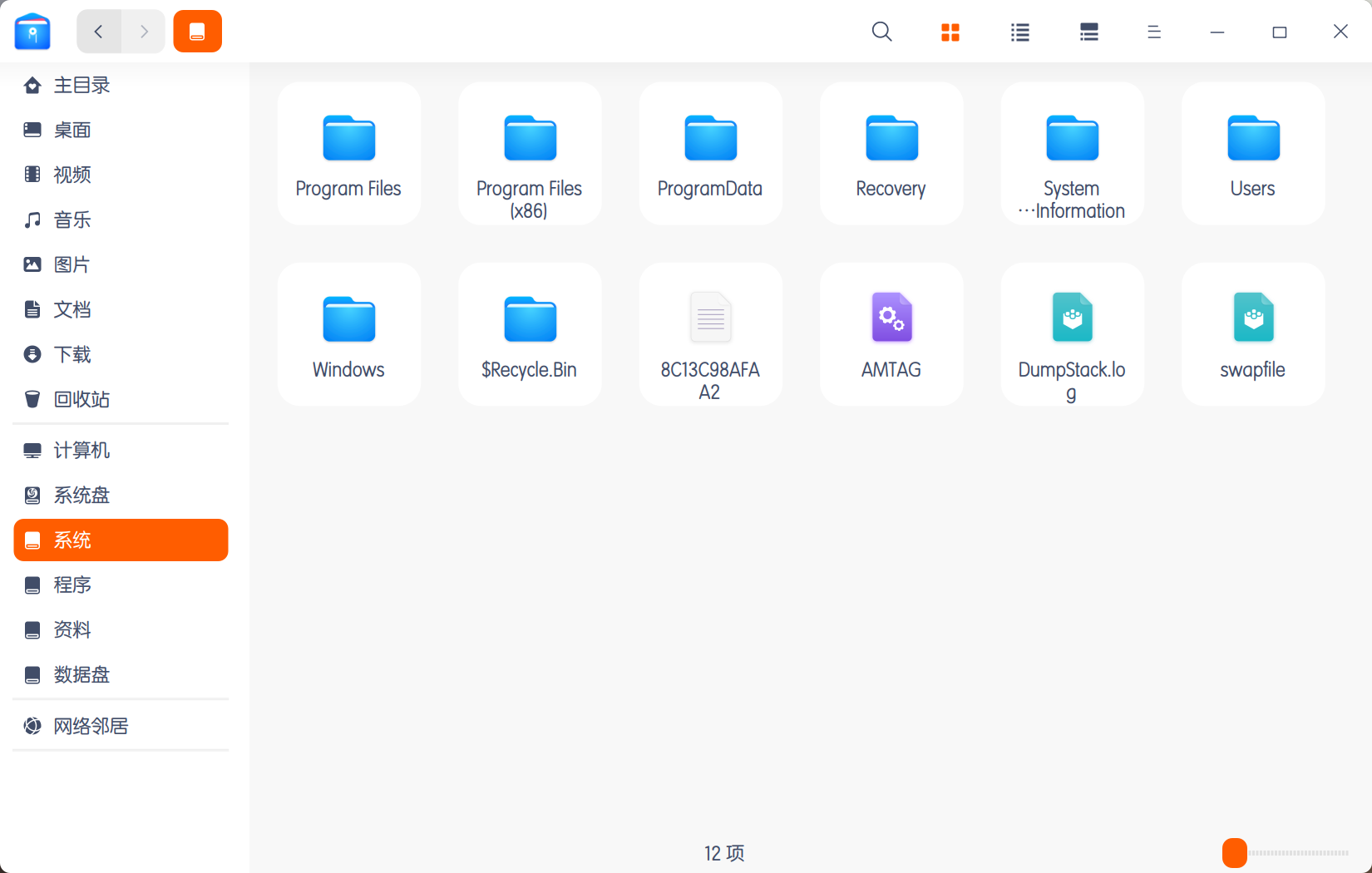Open the main options menu
1372x873 pixels.
pyautogui.click(x=1154, y=32)
